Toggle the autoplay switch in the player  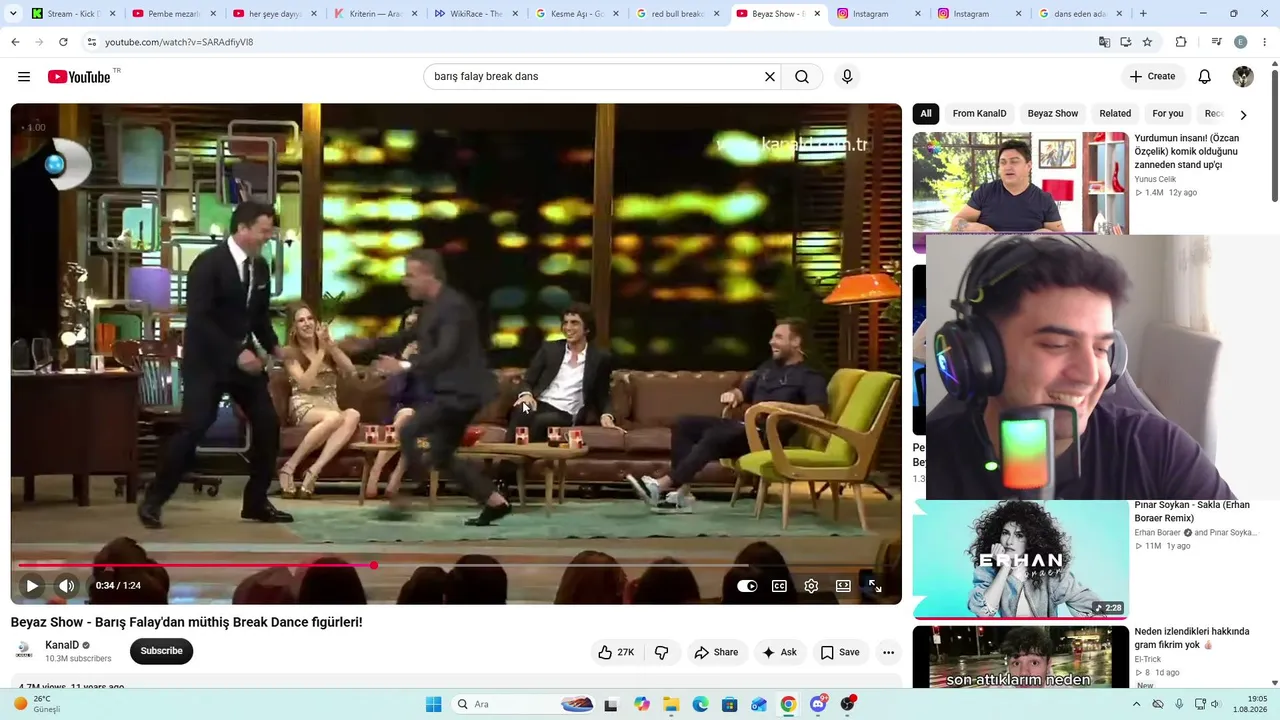click(x=747, y=586)
